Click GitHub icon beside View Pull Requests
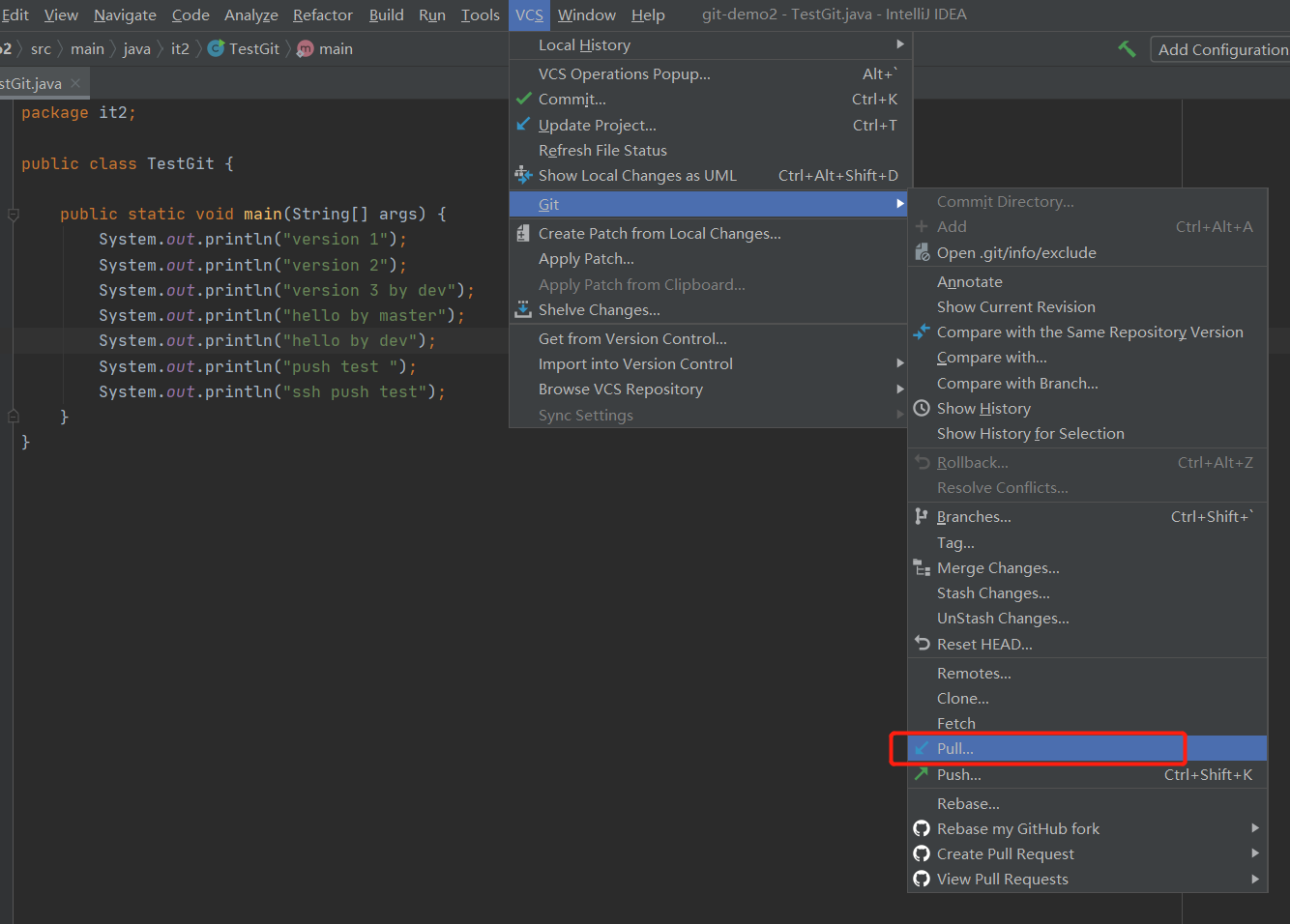1290x924 pixels. point(922,879)
